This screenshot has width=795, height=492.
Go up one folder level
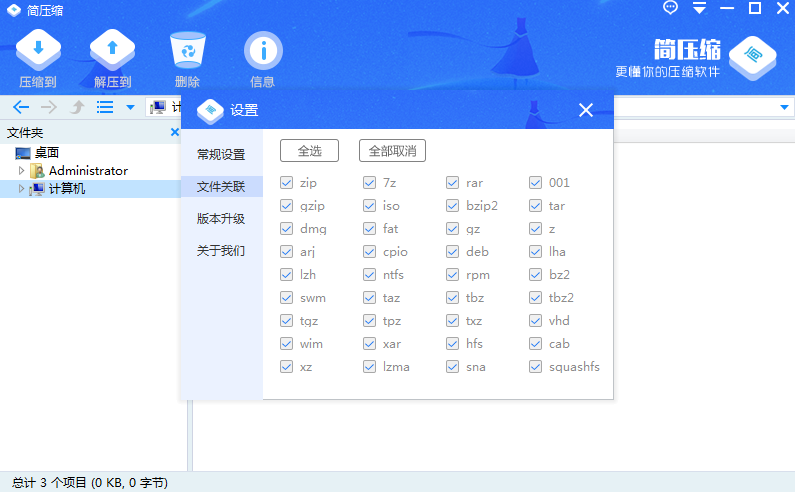tap(77, 107)
